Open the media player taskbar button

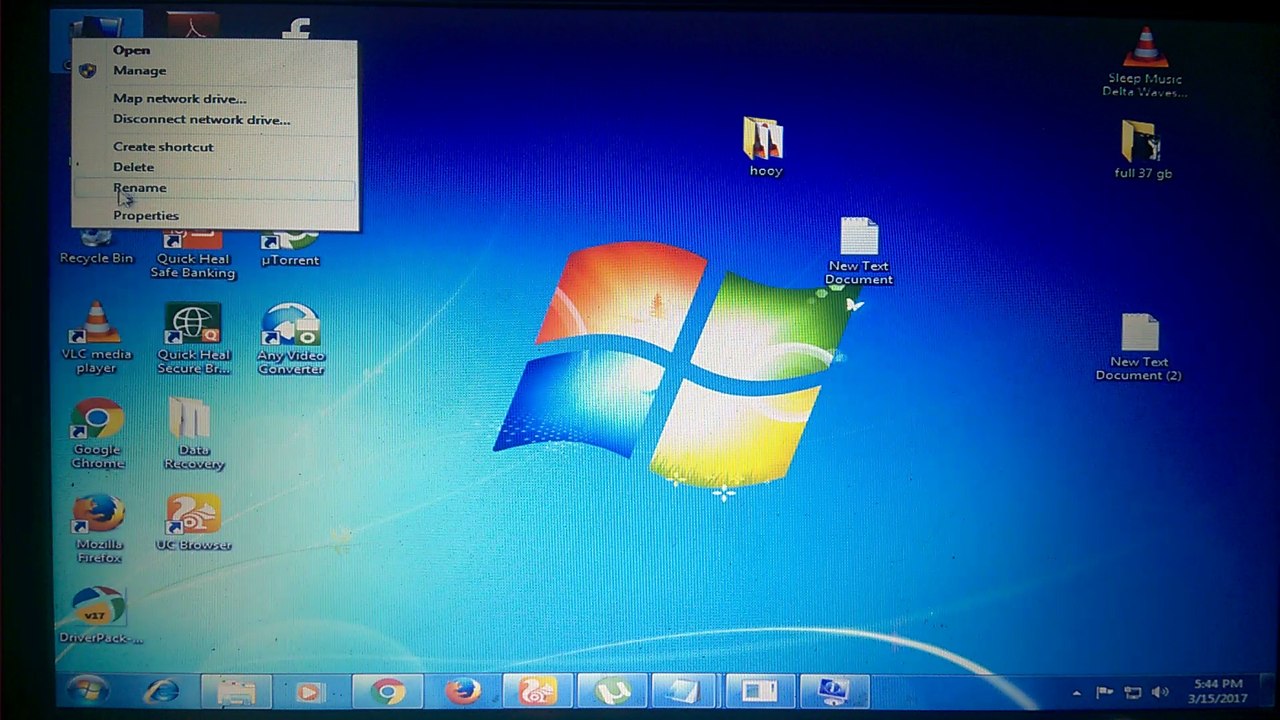[x=311, y=691]
